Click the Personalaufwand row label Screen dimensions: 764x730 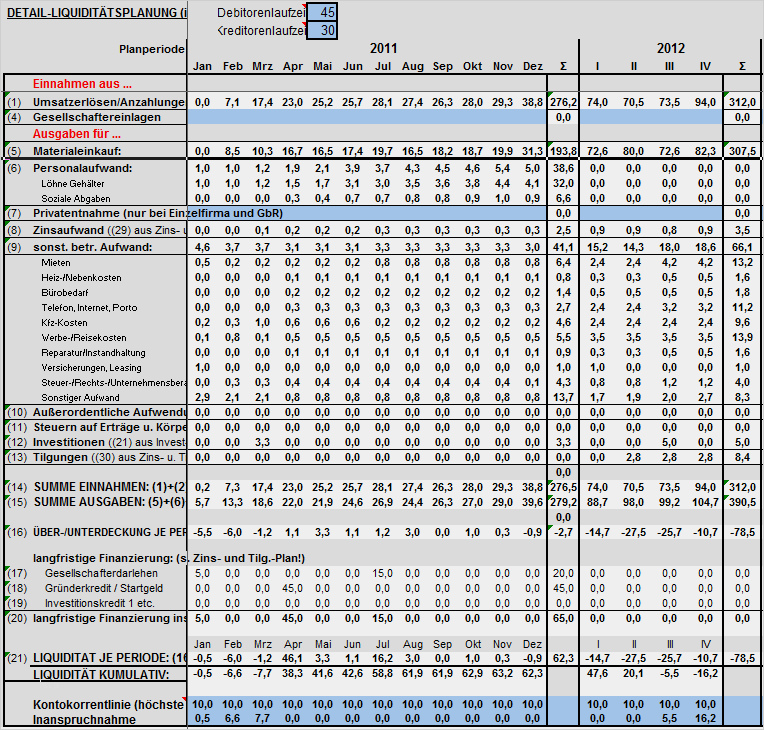[x=82, y=168]
